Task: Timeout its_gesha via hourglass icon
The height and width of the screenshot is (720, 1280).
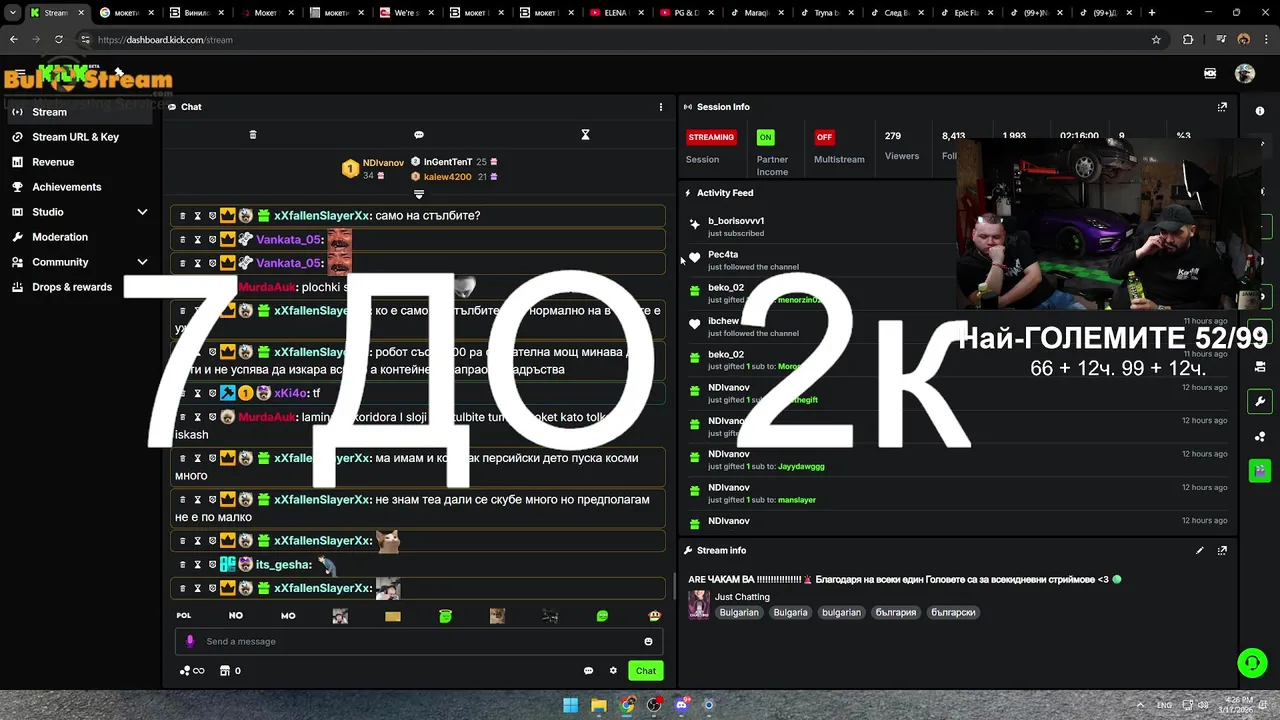Action: pos(197,565)
